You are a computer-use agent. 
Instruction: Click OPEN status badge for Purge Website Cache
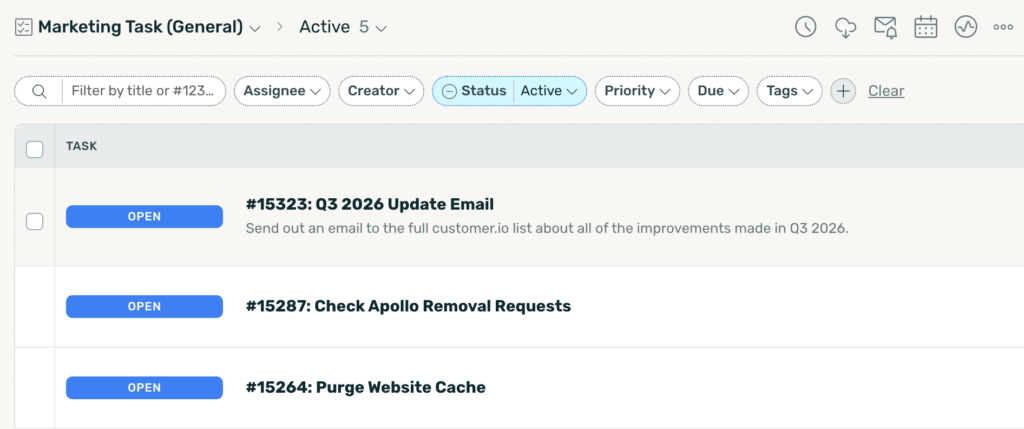(x=144, y=387)
